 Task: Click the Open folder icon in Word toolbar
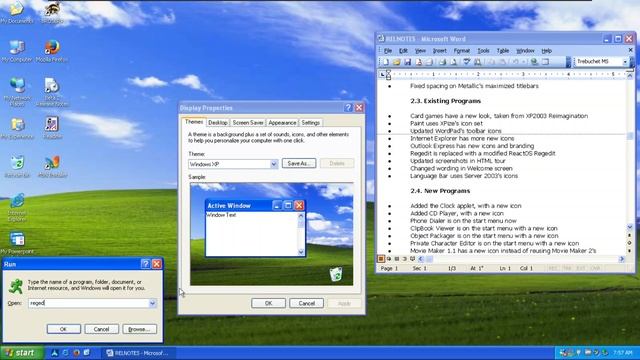pyautogui.click(x=396, y=62)
